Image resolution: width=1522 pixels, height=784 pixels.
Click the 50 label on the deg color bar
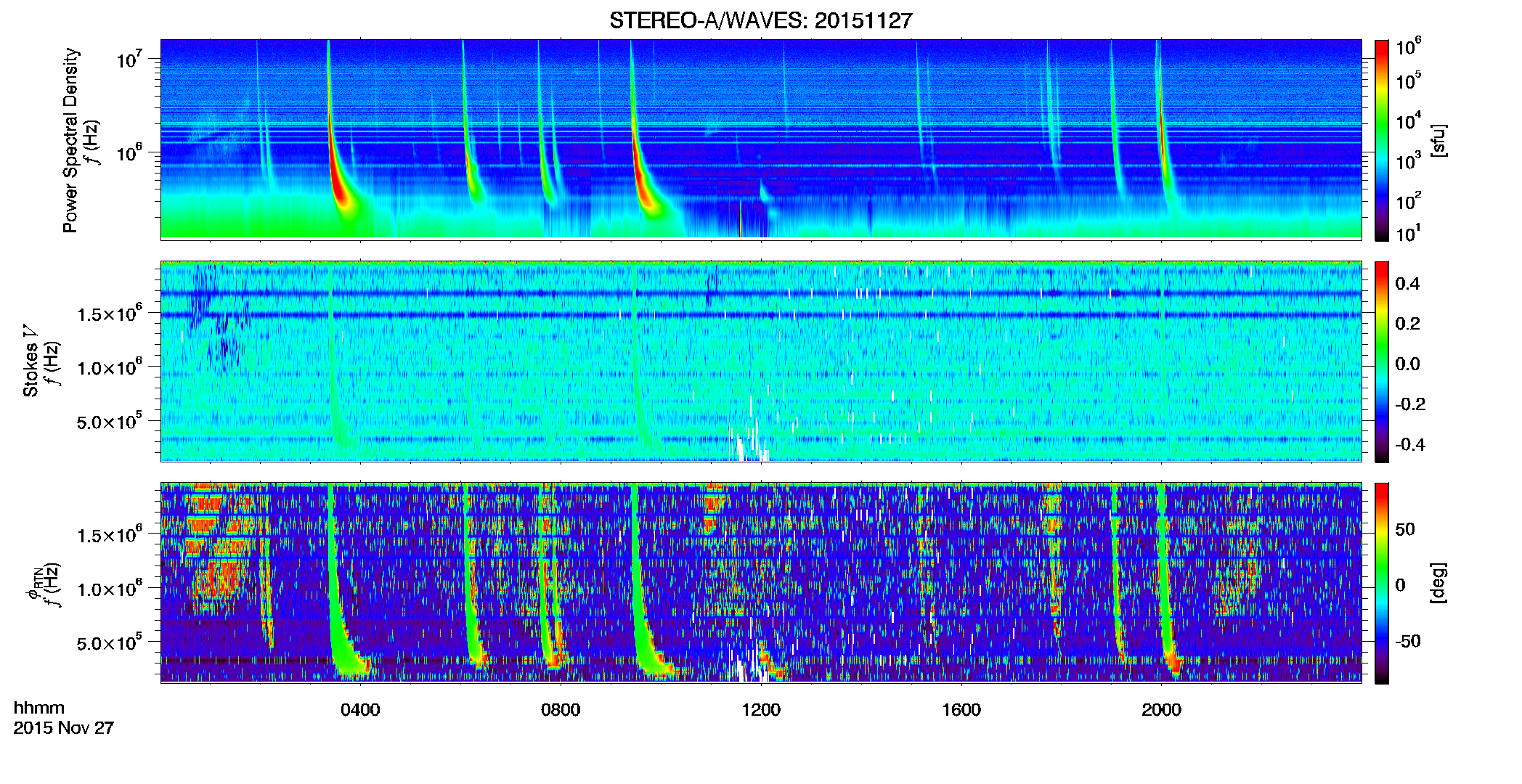tap(1405, 529)
